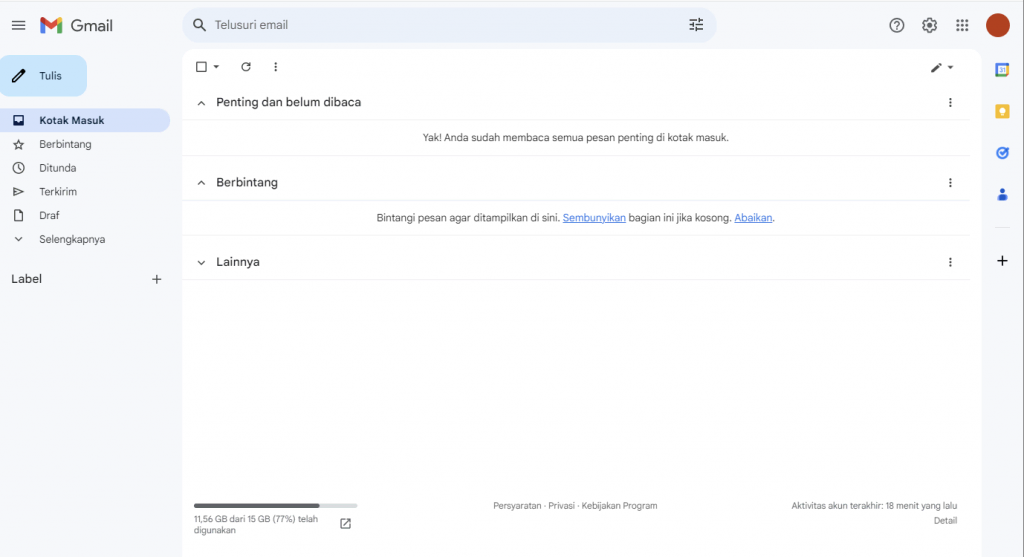Open the Settings gear icon
Image resolution: width=1024 pixels, height=557 pixels.
929,25
